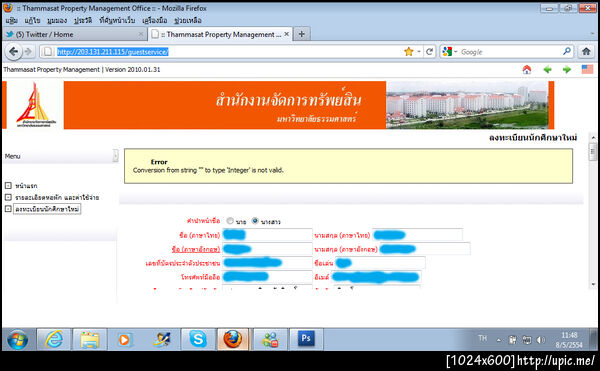
Task: Open the ประวัติ (History) menu
Action: [83, 20]
